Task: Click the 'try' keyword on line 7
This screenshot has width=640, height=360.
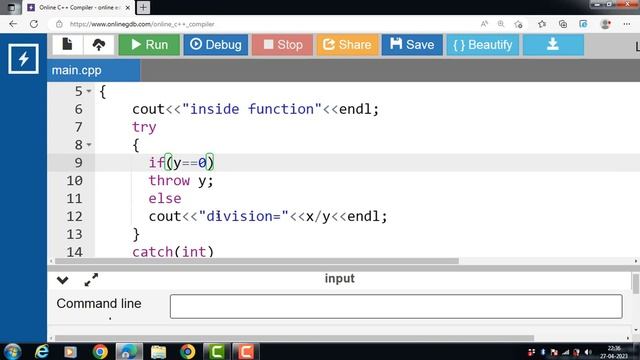Action: 144,127
